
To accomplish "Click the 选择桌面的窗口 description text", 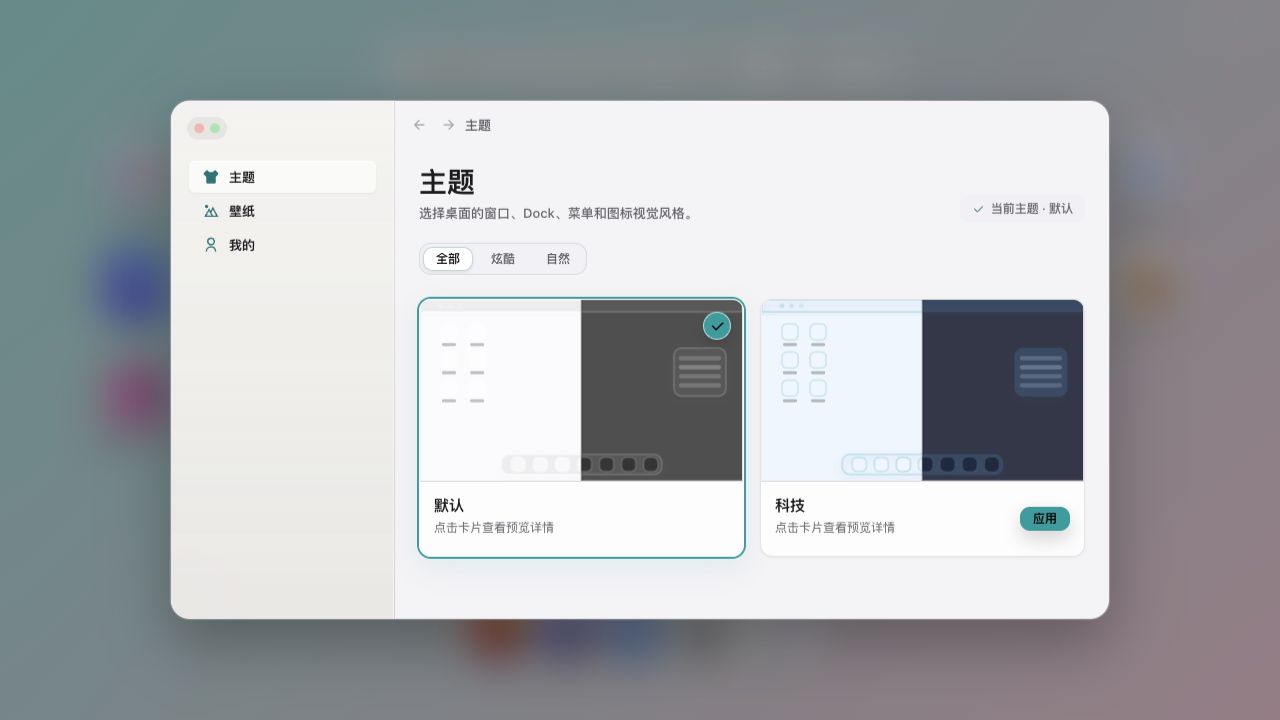I will point(556,214).
